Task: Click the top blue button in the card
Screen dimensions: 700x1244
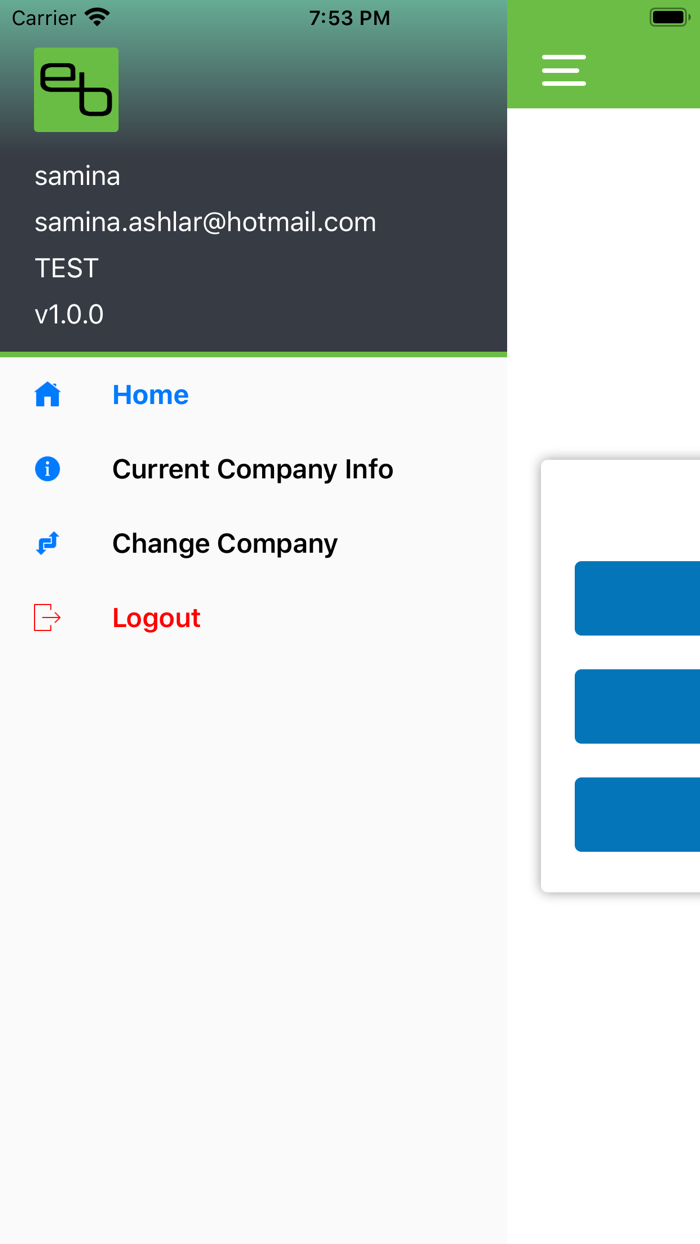Action: [637, 598]
